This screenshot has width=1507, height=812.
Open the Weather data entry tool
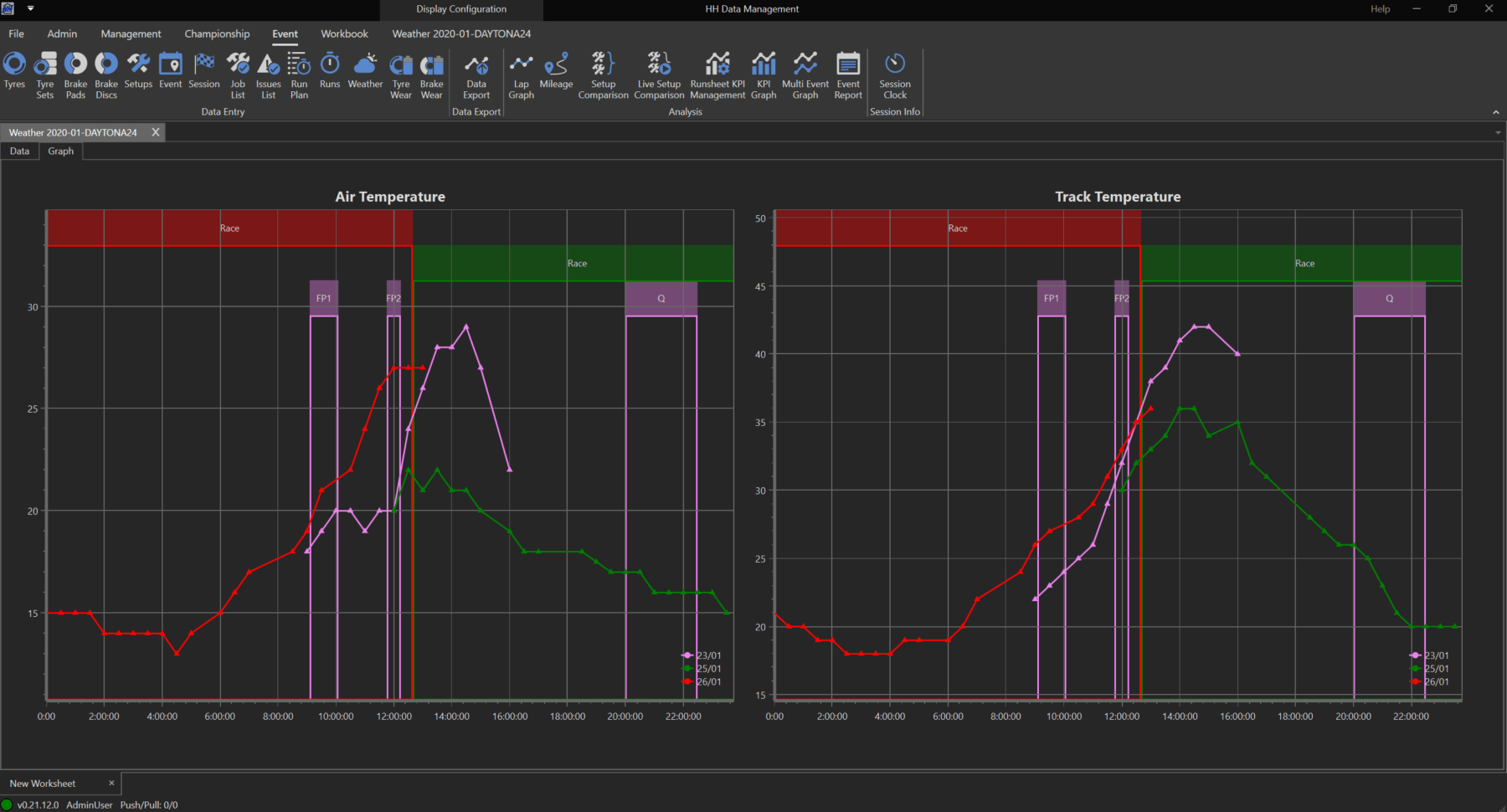(x=365, y=75)
